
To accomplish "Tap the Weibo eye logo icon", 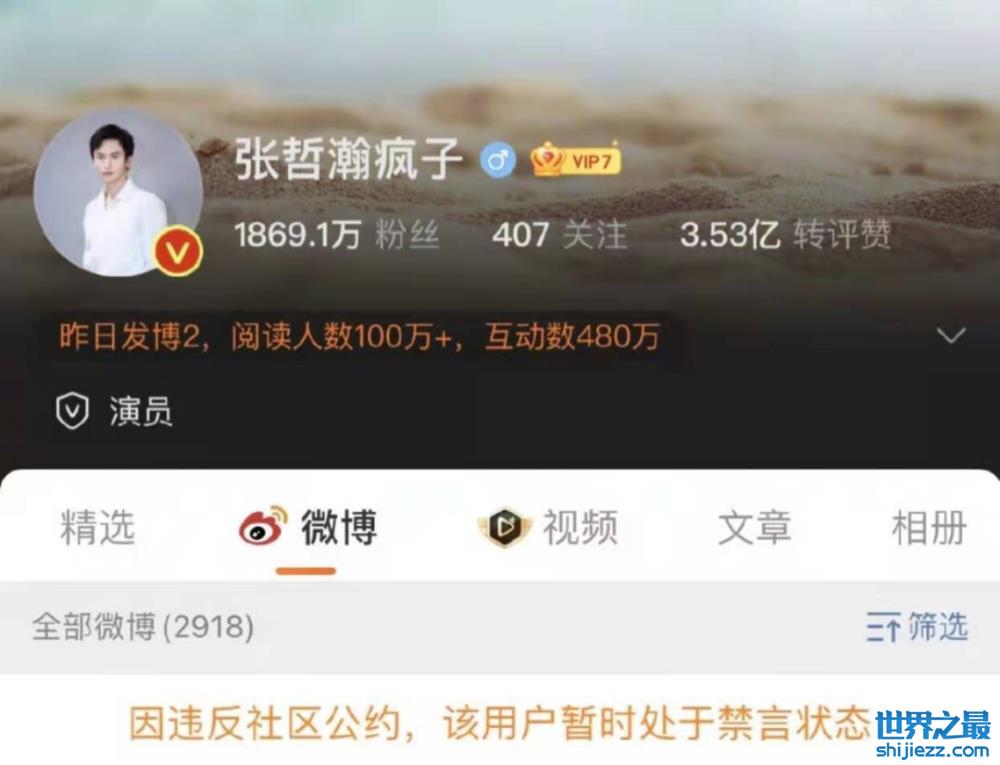I will [x=263, y=527].
